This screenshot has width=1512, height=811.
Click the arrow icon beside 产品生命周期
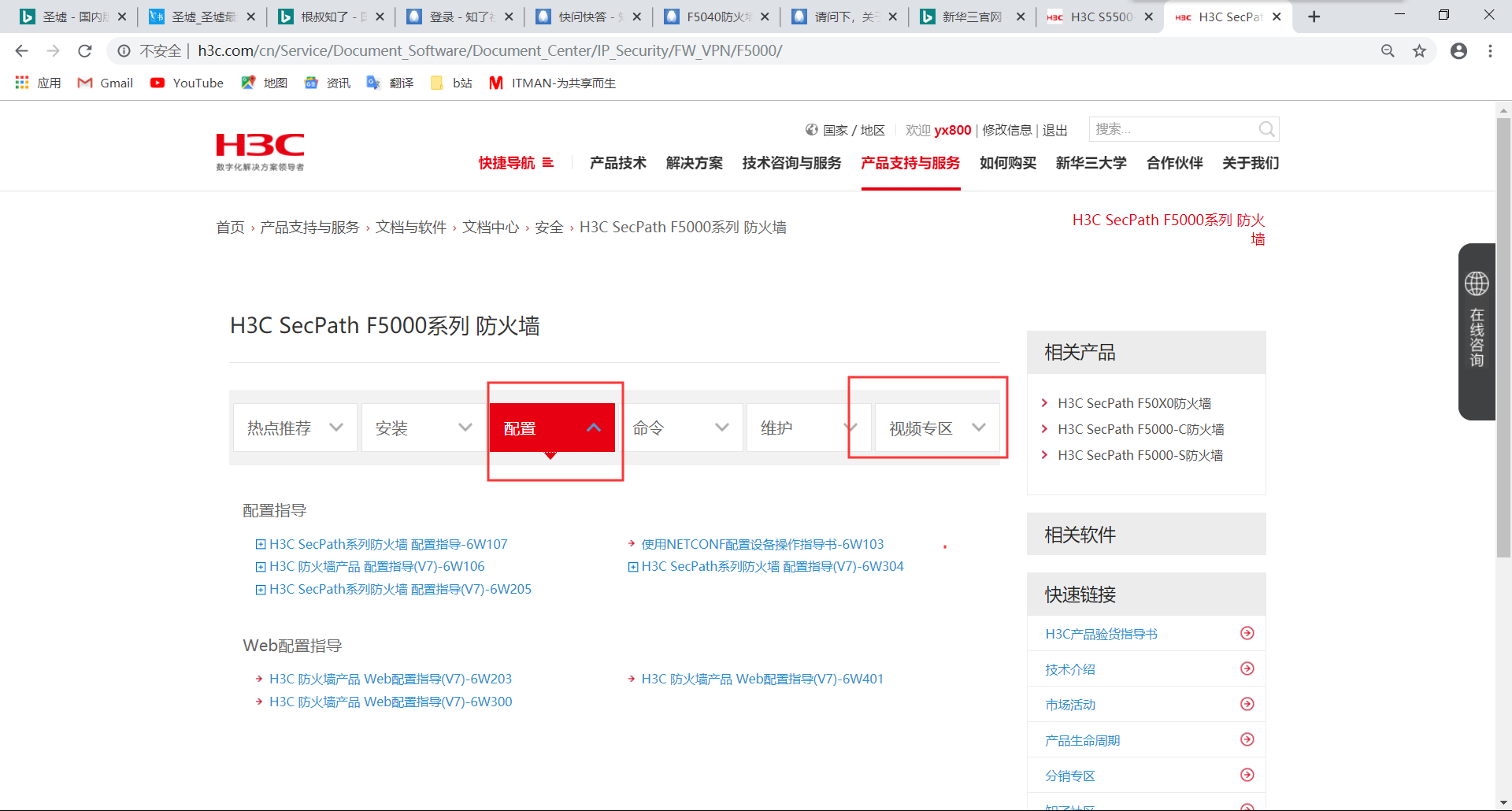(1247, 739)
